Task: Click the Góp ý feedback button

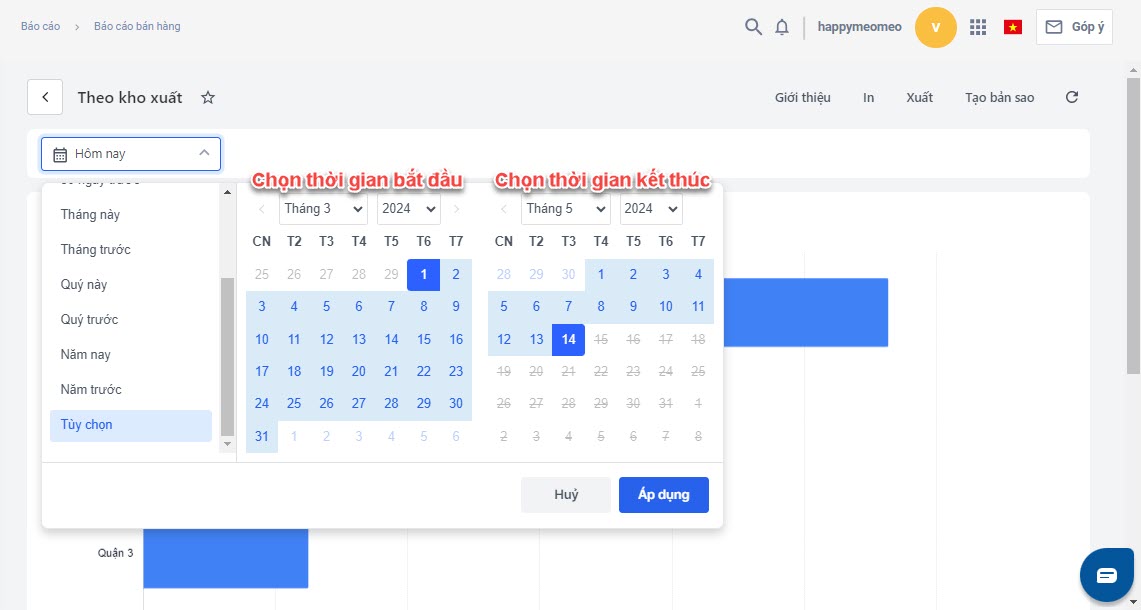Action: tap(1074, 27)
